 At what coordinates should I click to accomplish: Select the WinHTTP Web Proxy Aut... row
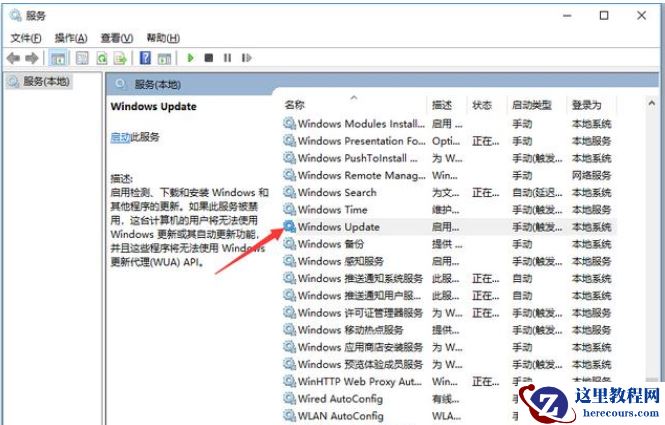[449, 381]
